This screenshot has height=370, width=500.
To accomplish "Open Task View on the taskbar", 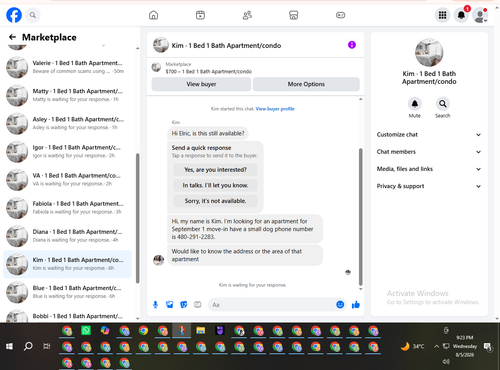I will coord(47,346).
